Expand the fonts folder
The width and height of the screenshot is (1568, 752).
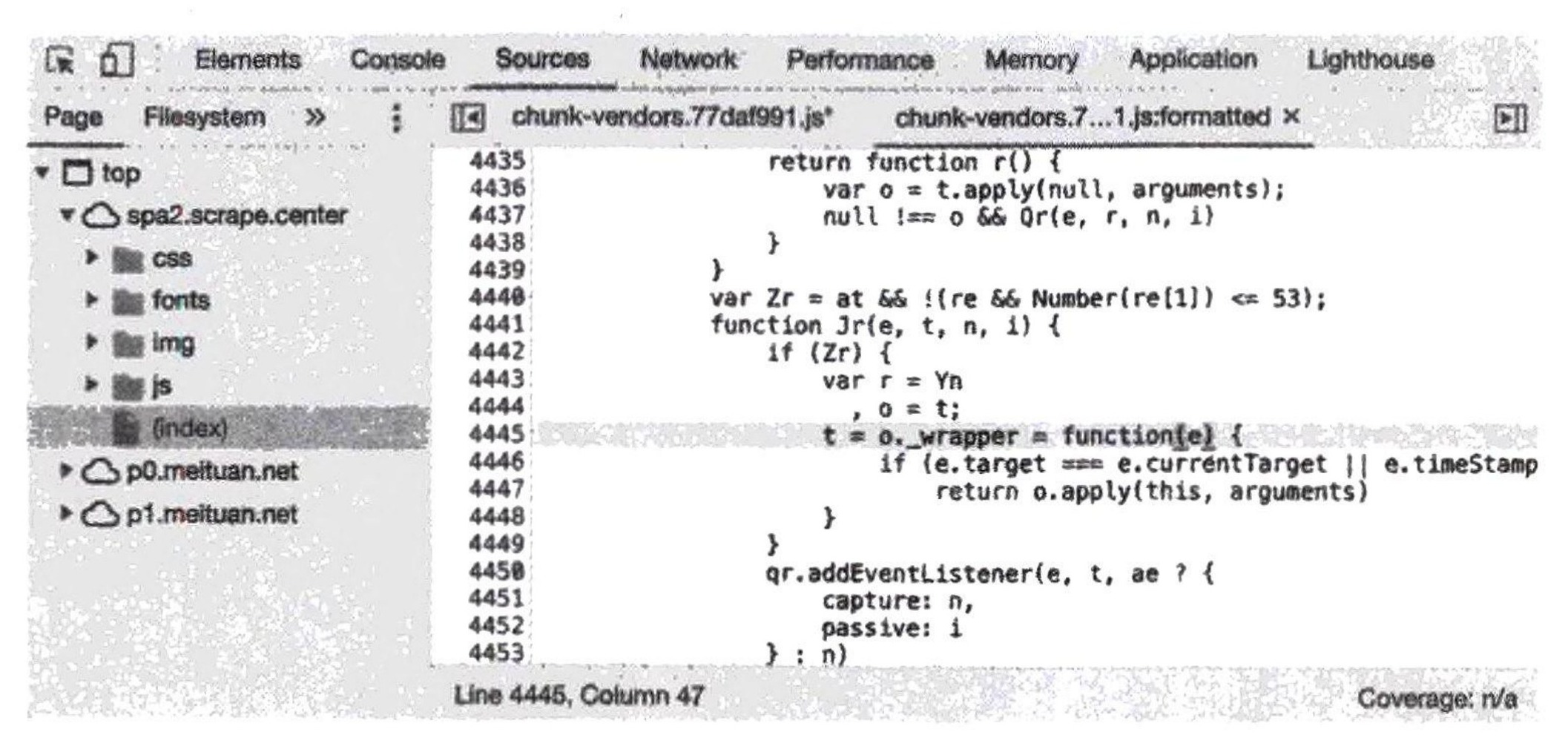[91, 300]
